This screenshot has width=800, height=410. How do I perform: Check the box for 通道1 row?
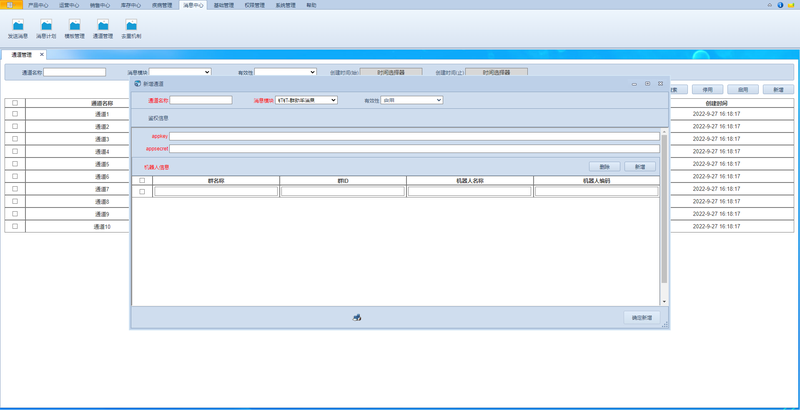(x=15, y=114)
